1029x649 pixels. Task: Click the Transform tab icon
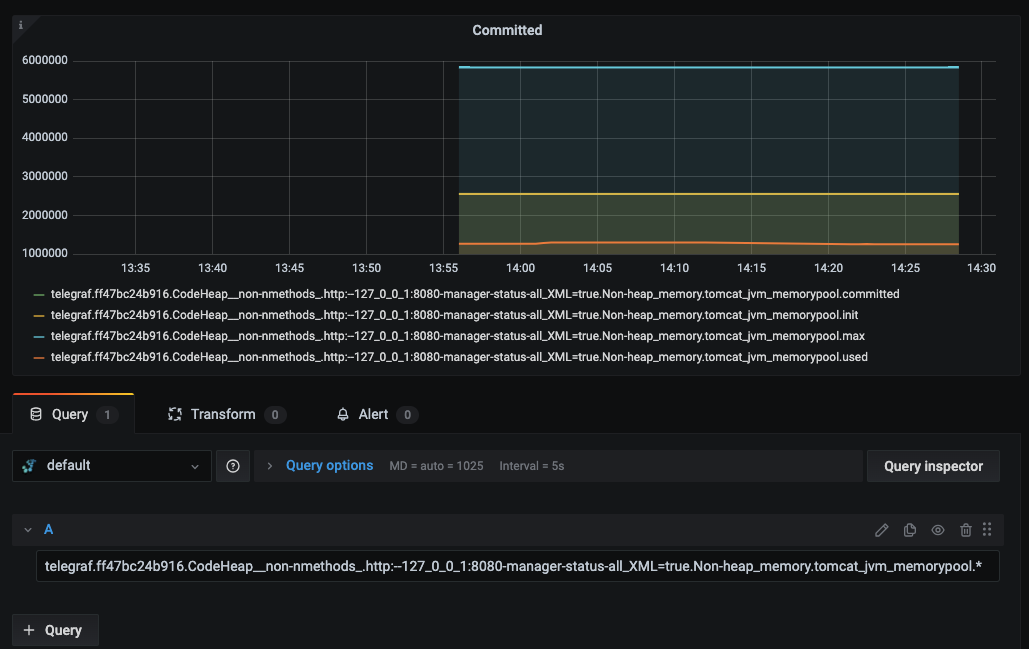[x=175, y=414]
